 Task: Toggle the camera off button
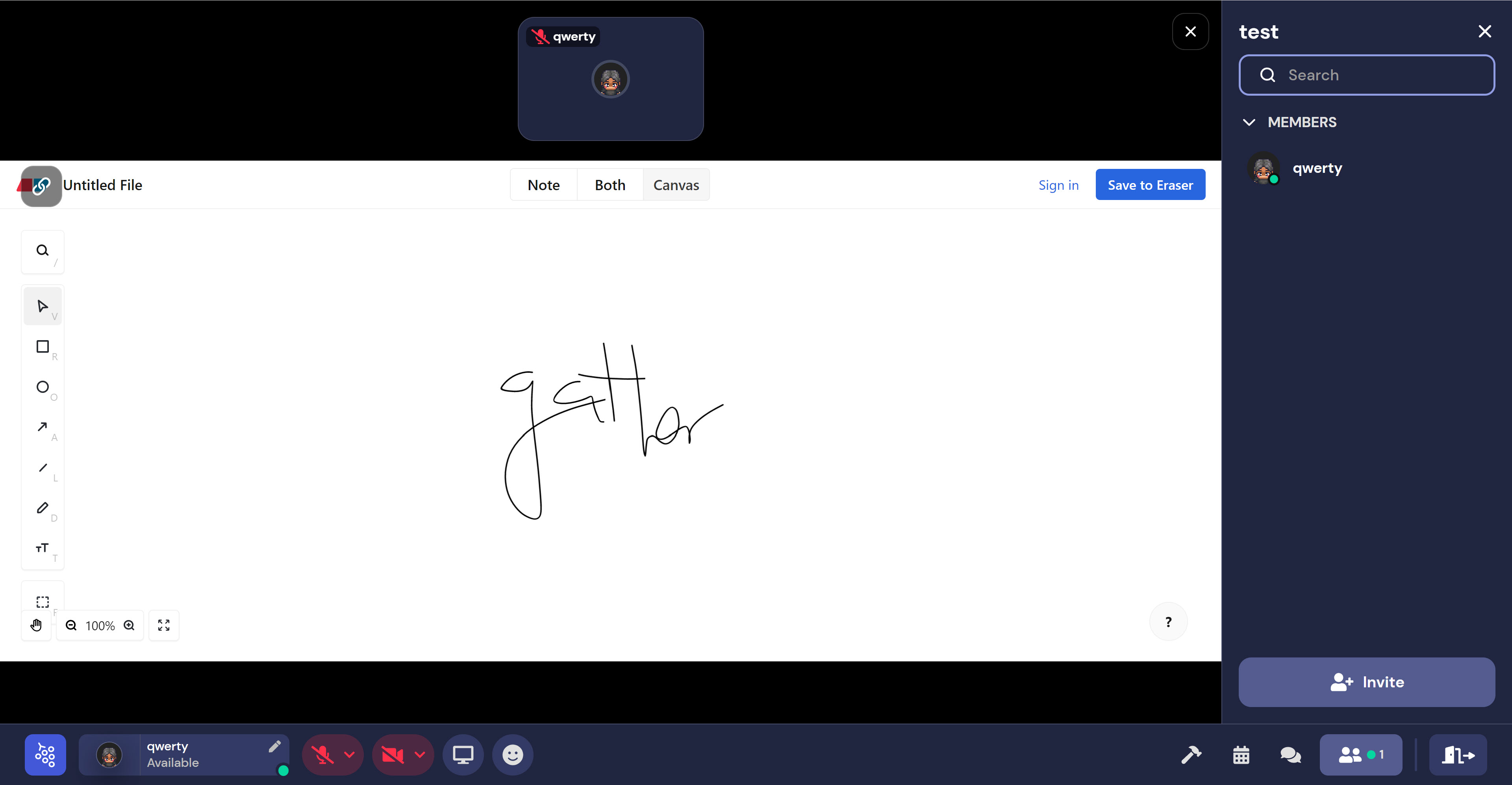click(392, 755)
